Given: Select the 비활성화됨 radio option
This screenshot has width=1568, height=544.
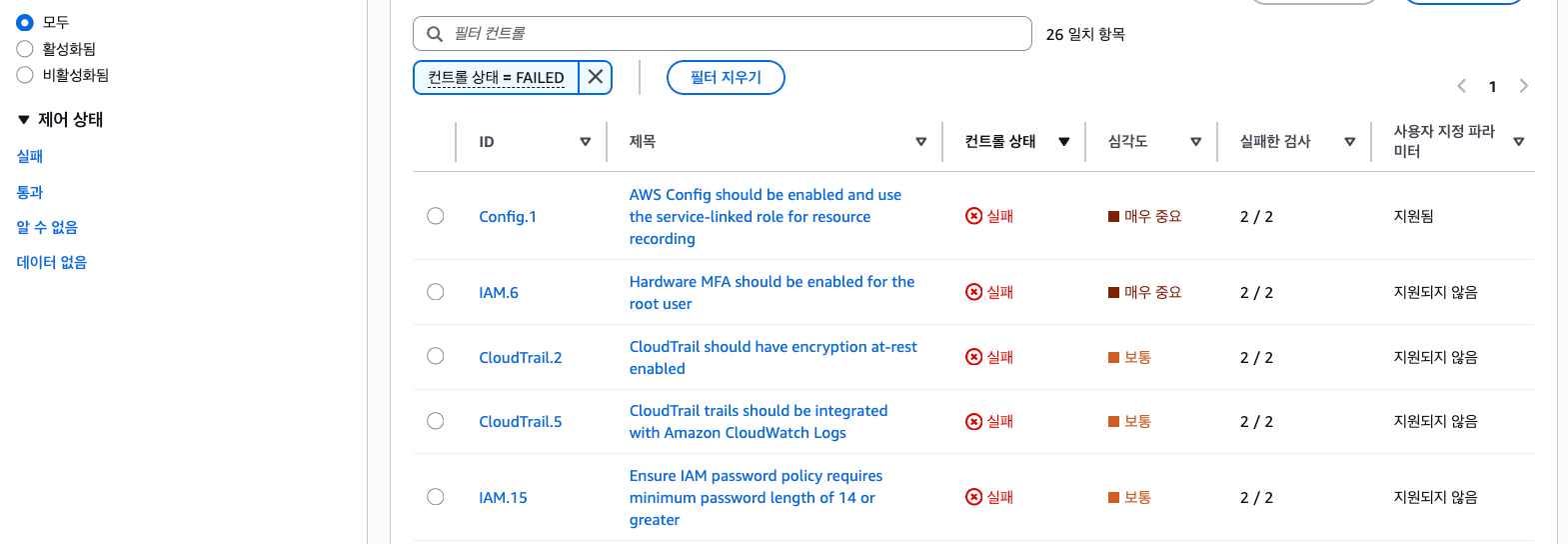Looking at the screenshot, I should tap(25, 75).
